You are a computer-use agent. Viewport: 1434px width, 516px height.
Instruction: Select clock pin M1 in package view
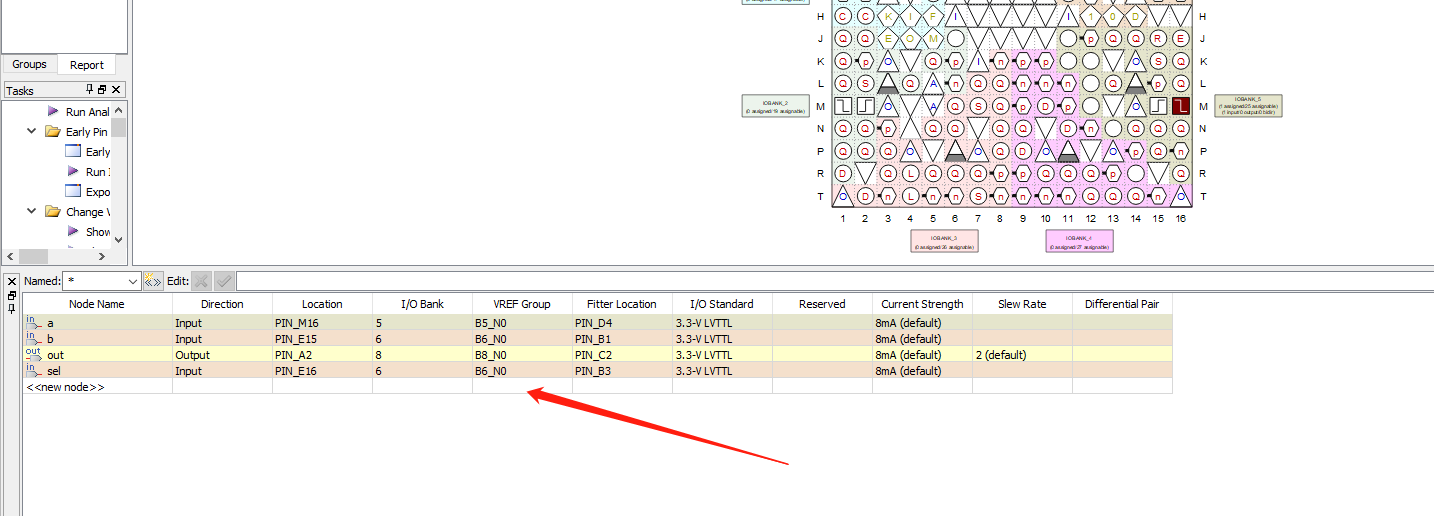843,106
